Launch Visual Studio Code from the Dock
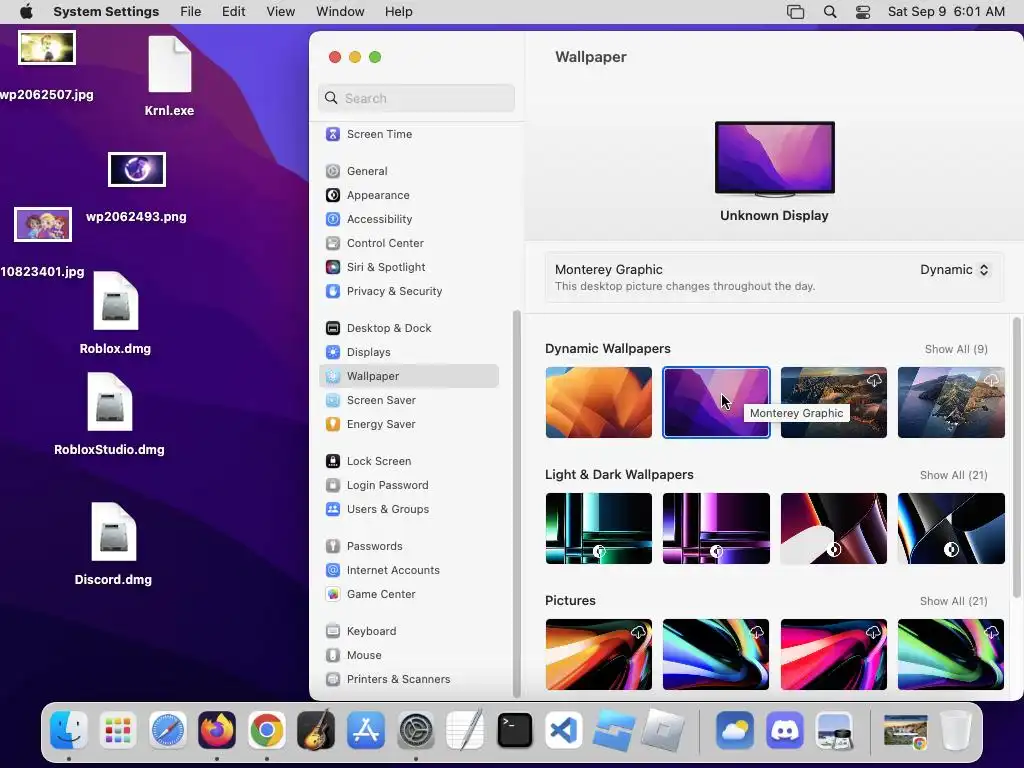This screenshot has width=1024, height=768. 564,730
